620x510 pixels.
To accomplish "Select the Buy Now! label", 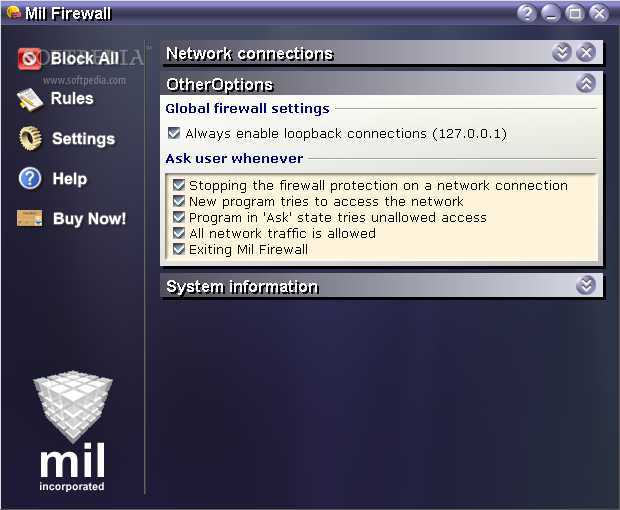I will pos(89,219).
